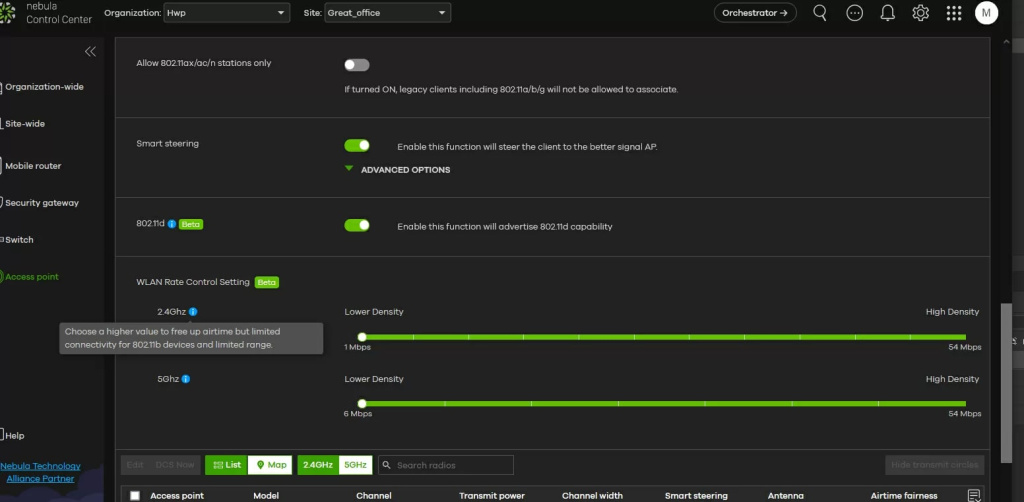This screenshot has width=1024, height=502.
Task: Collapse the sidebar with double-chevron icon
Action: pos(90,51)
